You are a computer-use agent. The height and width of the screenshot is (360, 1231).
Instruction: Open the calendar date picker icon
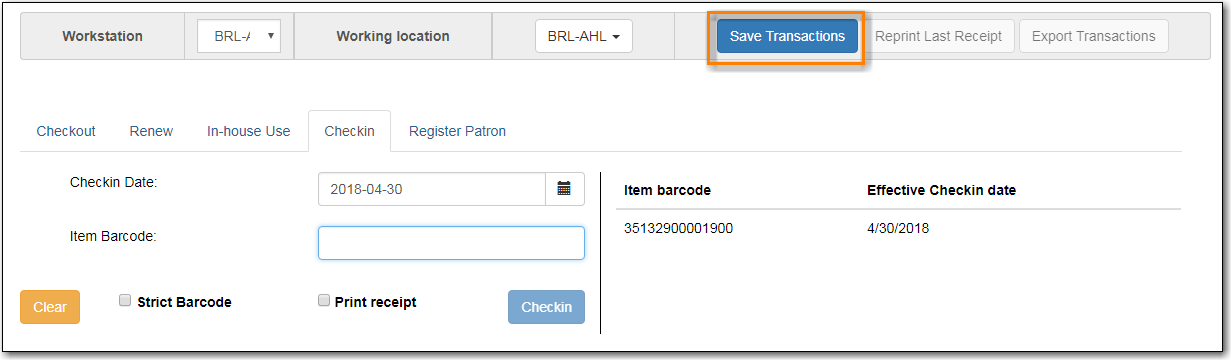[564, 188]
